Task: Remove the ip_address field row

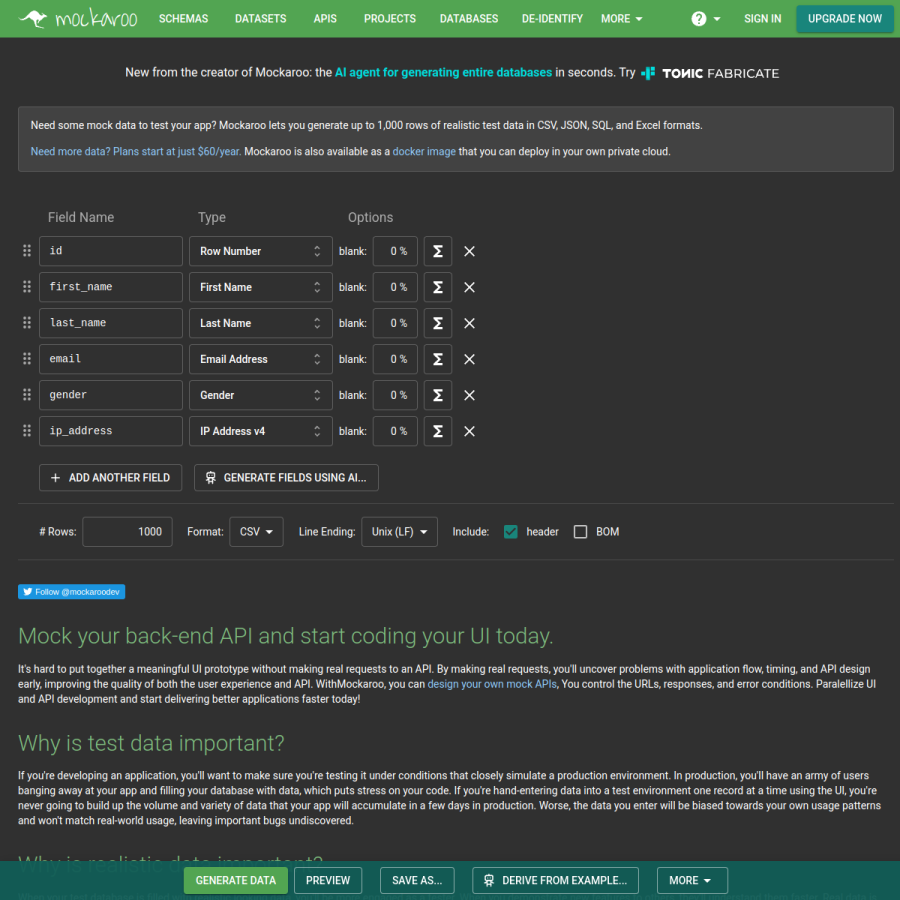Action: (469, 431)
